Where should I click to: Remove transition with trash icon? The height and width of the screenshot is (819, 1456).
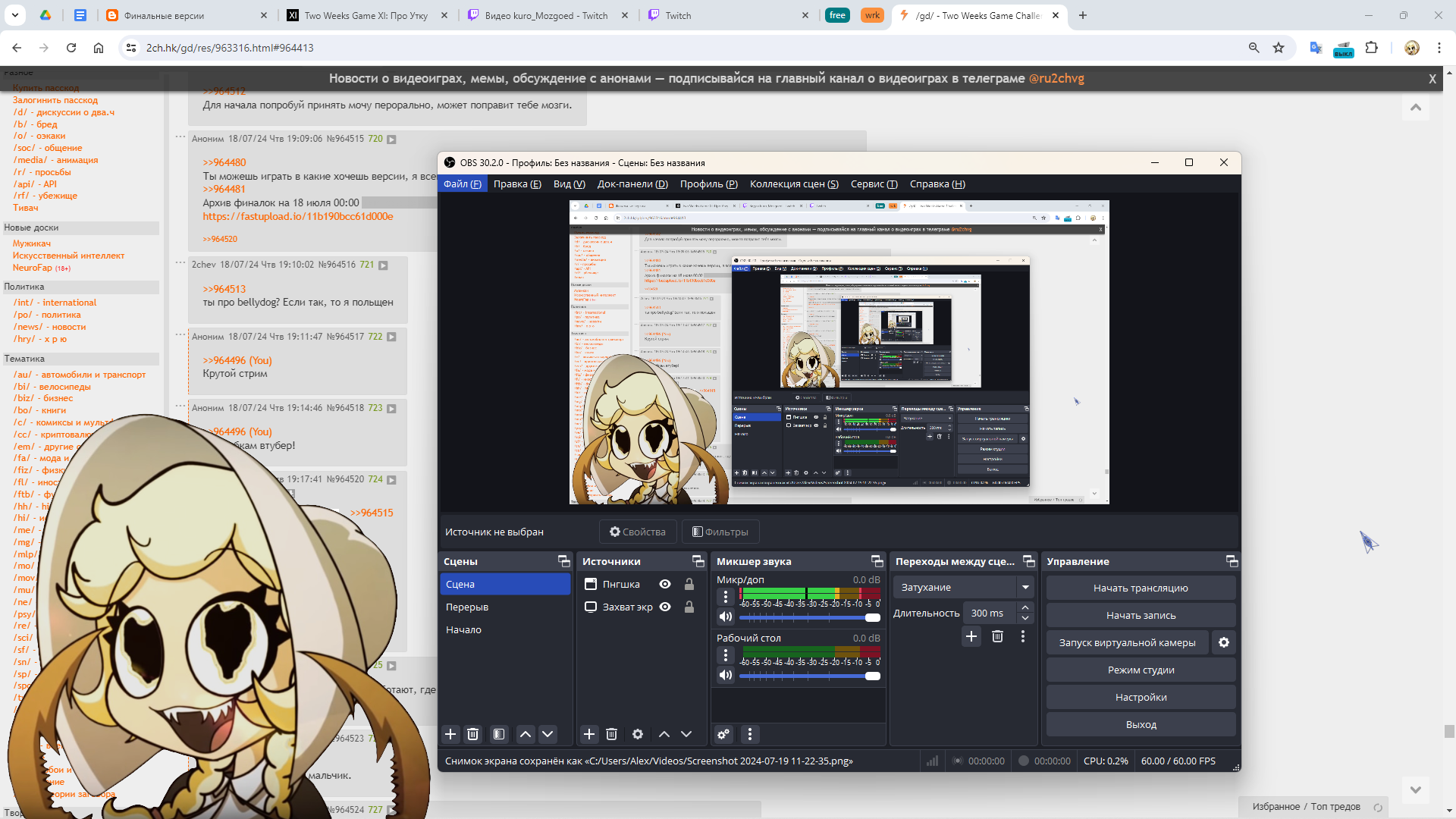point(997,636)
